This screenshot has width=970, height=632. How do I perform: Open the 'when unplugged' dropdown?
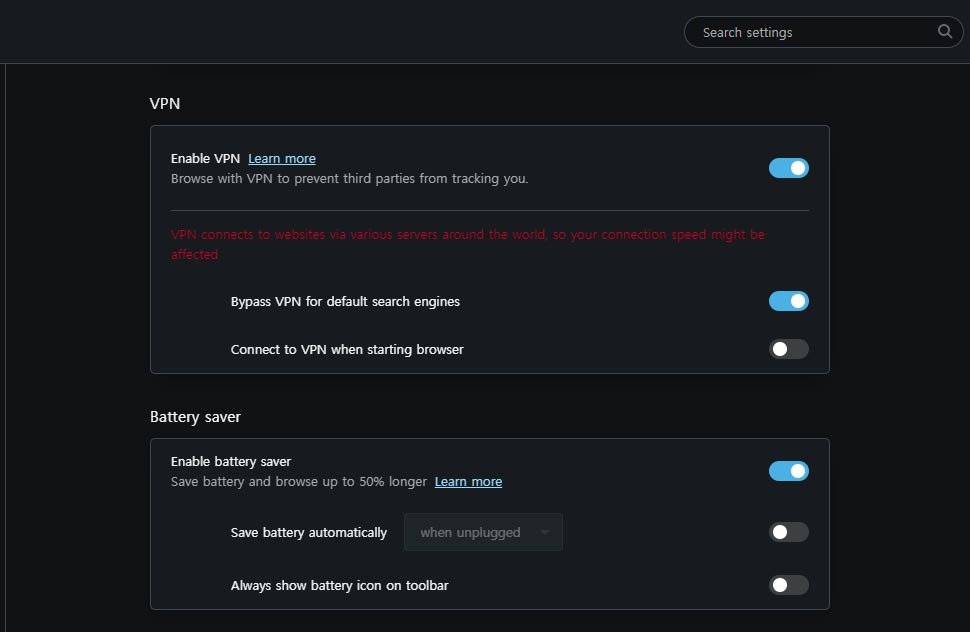(x=483, y=532)
